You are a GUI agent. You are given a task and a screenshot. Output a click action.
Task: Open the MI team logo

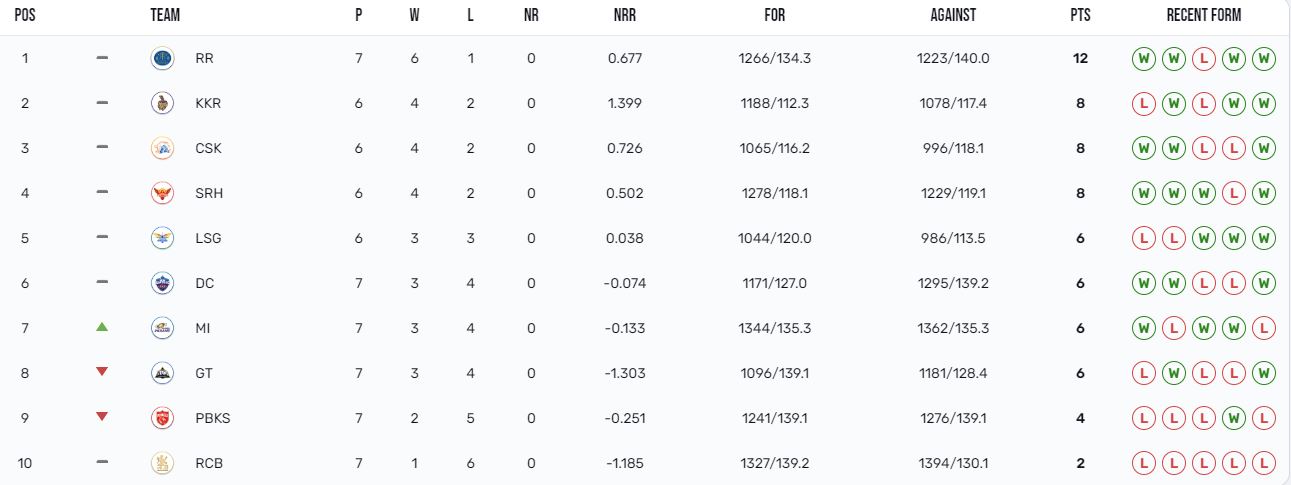pos(161,328)
